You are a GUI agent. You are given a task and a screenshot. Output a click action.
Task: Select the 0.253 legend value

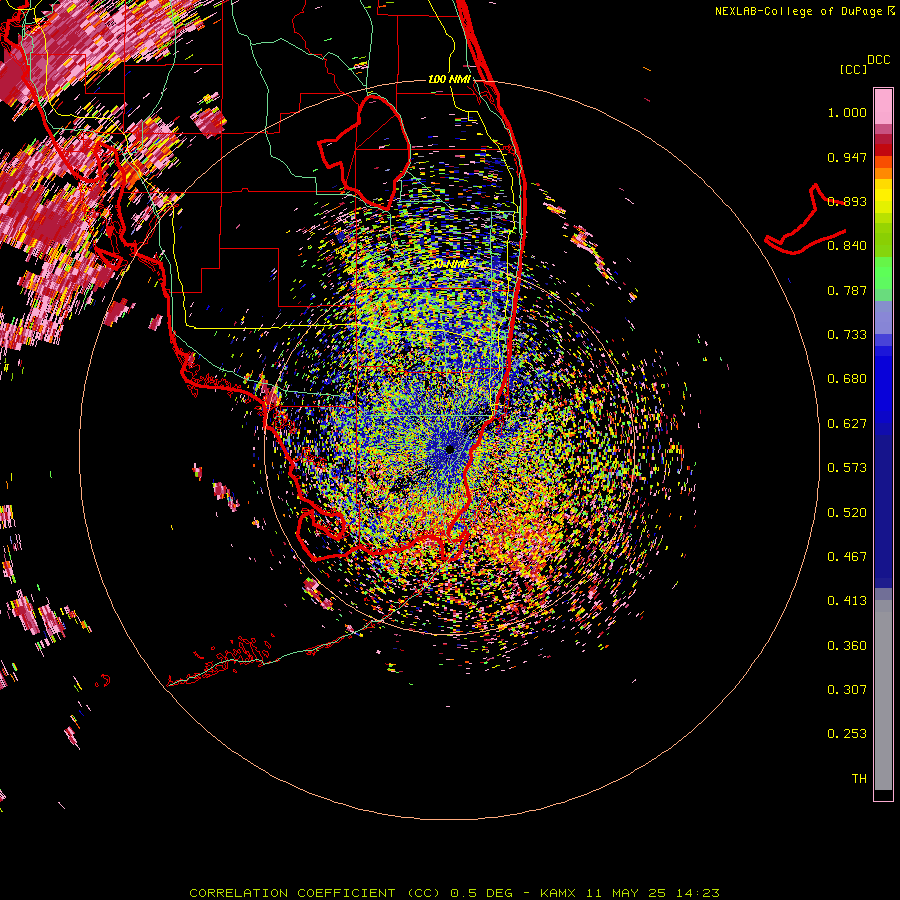(x=847, y=734)
